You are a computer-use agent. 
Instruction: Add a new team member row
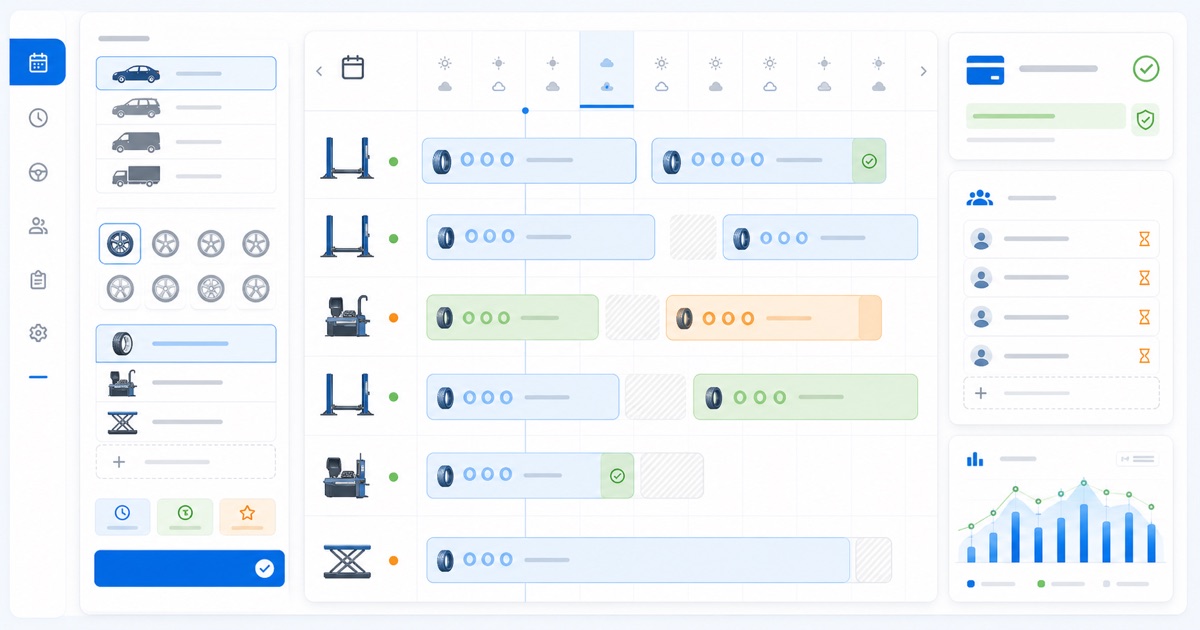point(1061,393)
